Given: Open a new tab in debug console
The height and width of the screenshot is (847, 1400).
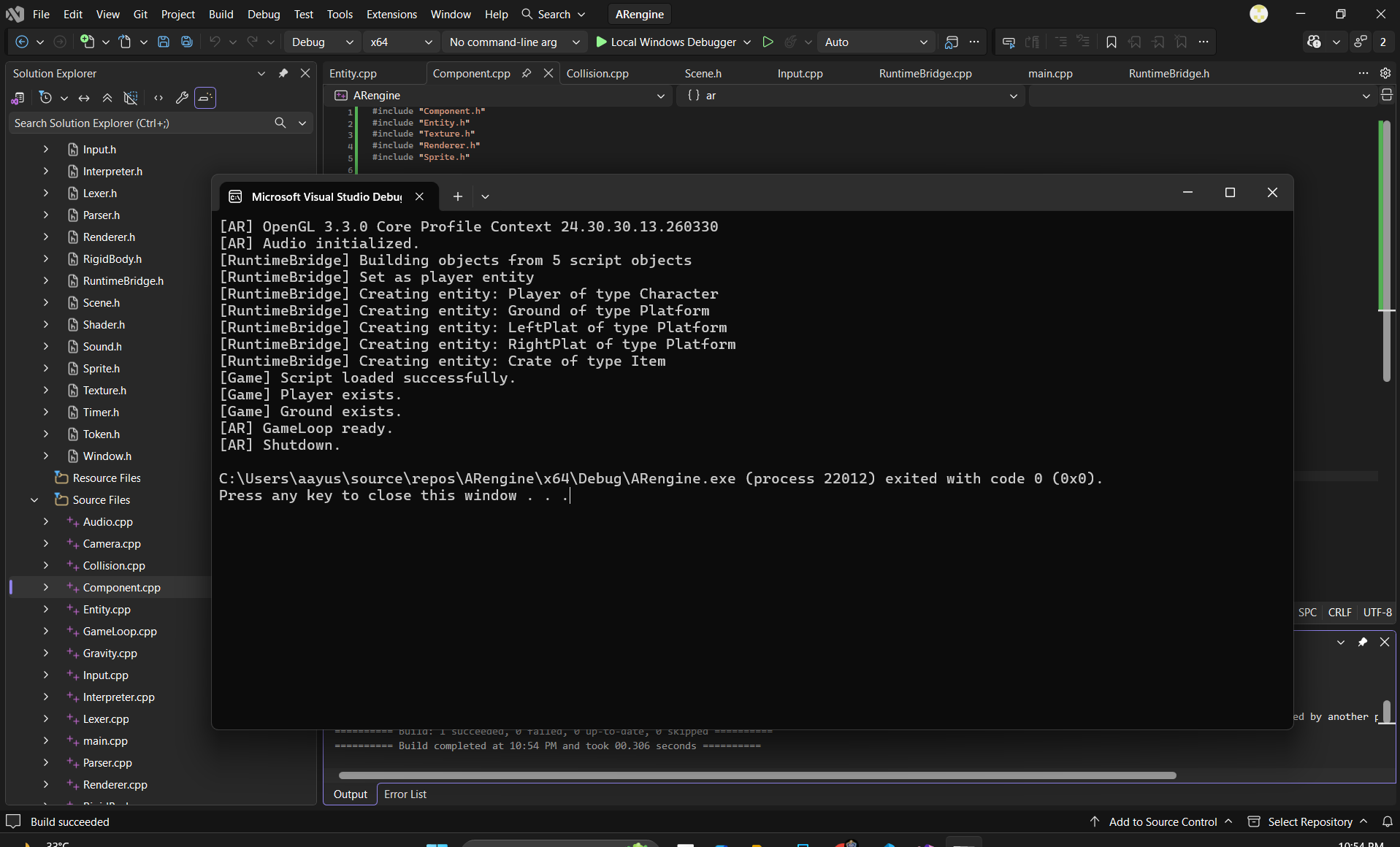Looking at the screenshot, I should [458, 196].
